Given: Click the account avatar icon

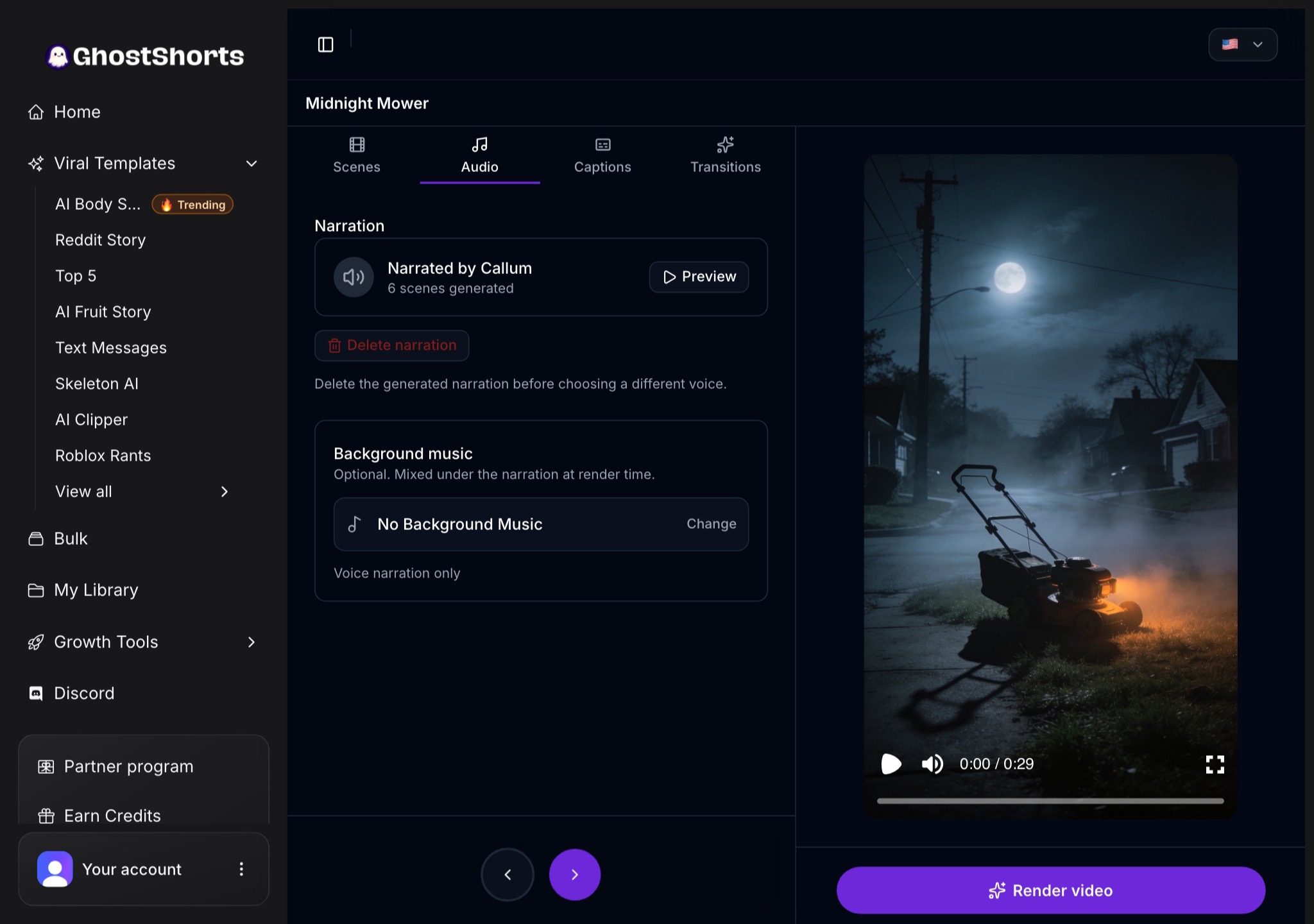Looking at the screenshot, I should point(55,869).
